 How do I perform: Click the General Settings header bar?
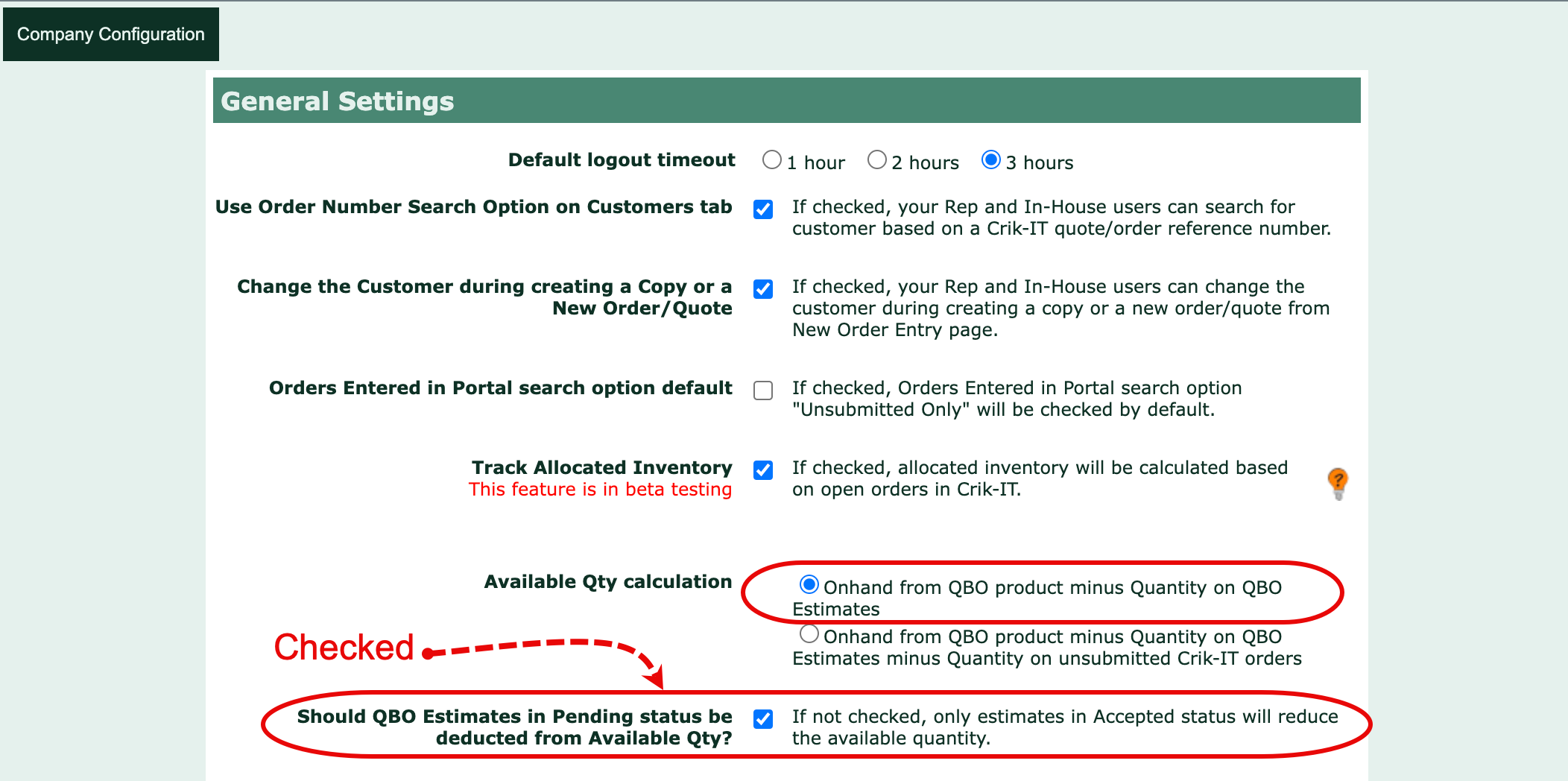(786, 101)
